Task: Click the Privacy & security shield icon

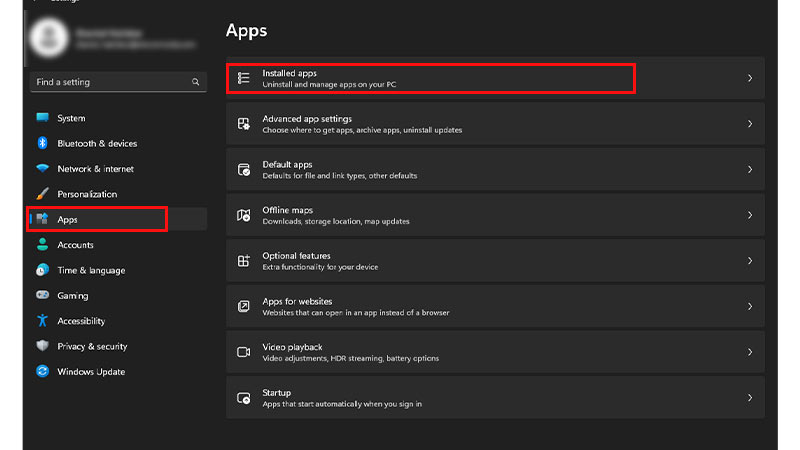Action: point(42,346)
